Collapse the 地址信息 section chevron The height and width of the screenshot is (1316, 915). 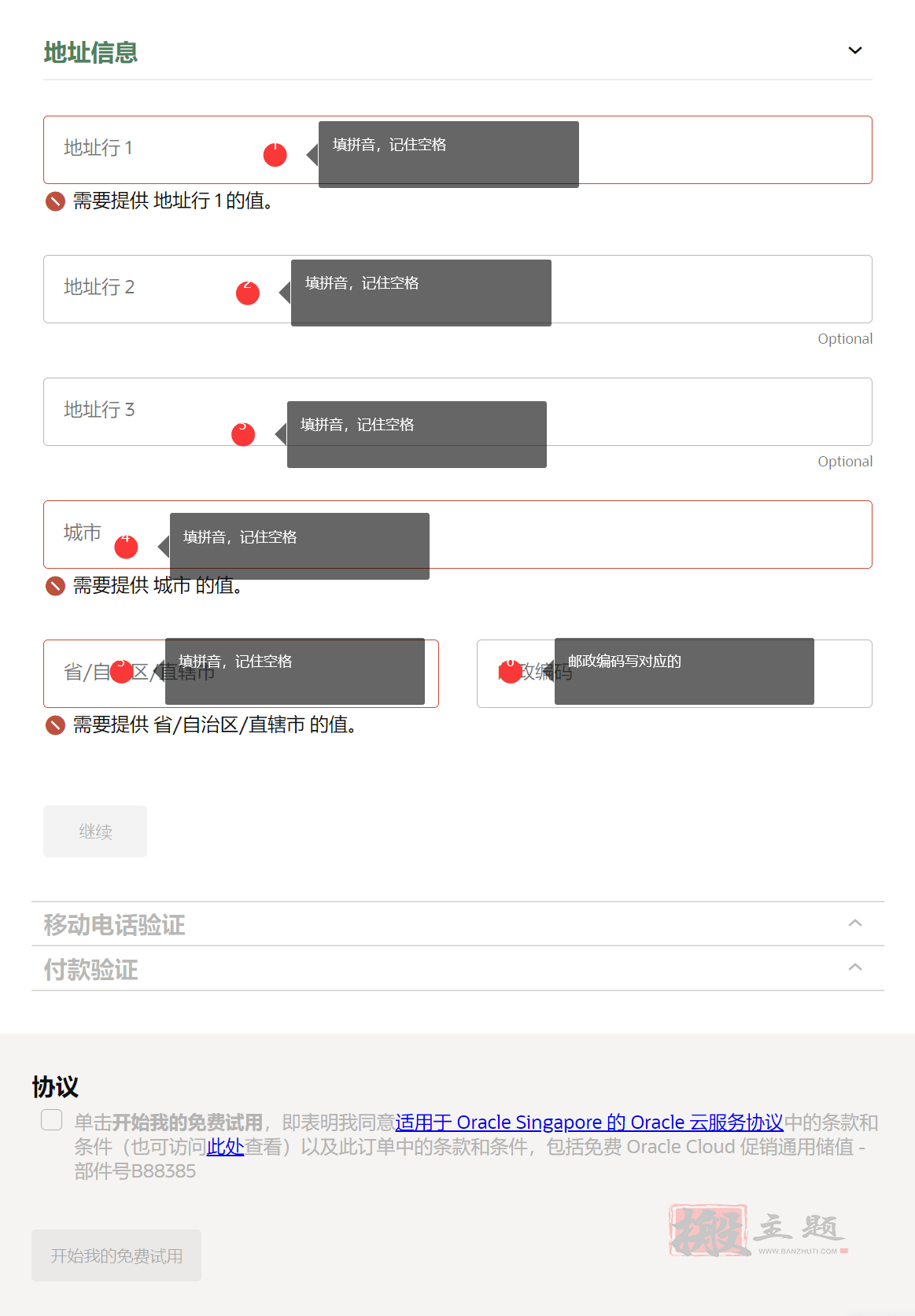pos(855,50)
